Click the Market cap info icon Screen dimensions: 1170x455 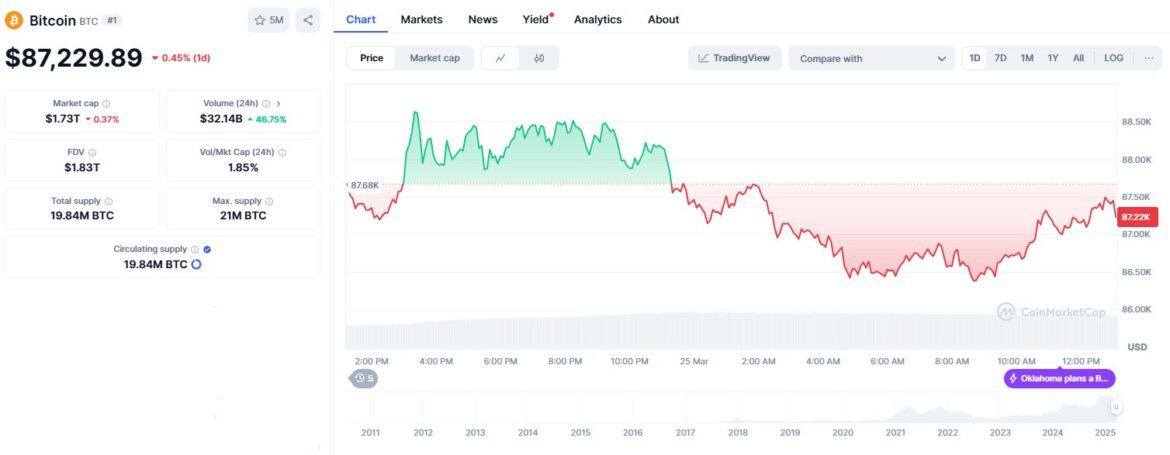(107, 103)
